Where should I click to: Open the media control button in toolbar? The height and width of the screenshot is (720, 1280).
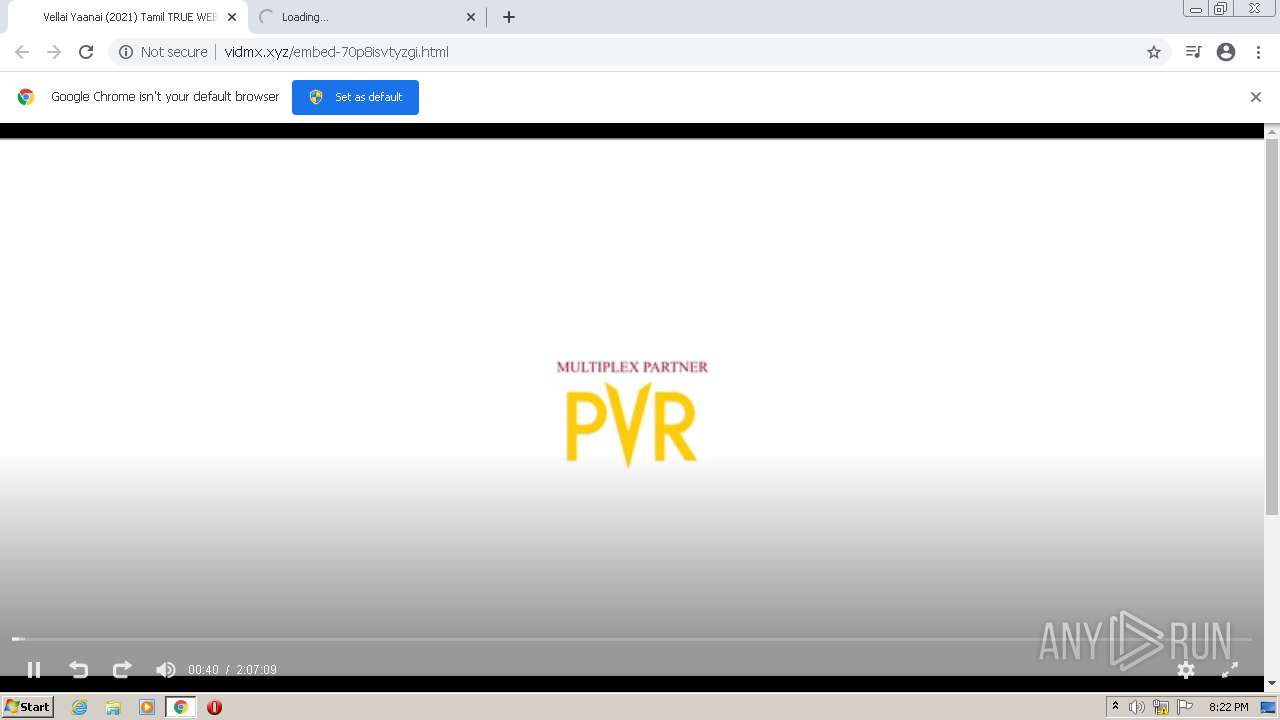pyautogui.click(x=1193, y=52)
